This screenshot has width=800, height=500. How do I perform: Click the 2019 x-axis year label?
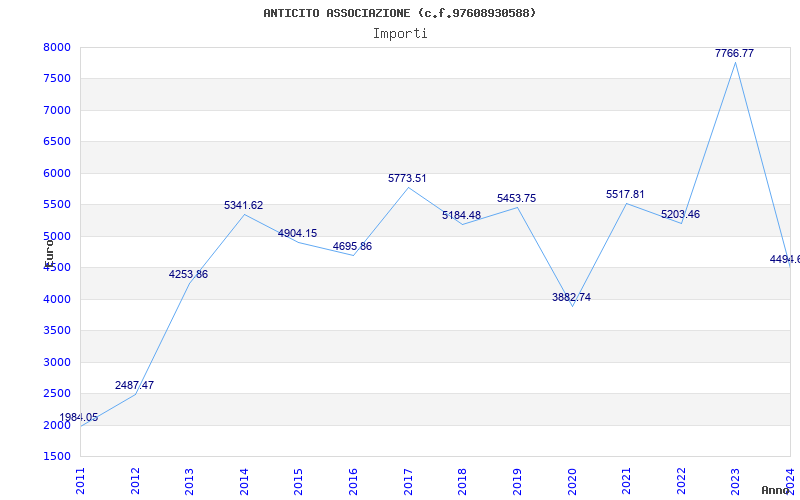(x=517, y=481)
